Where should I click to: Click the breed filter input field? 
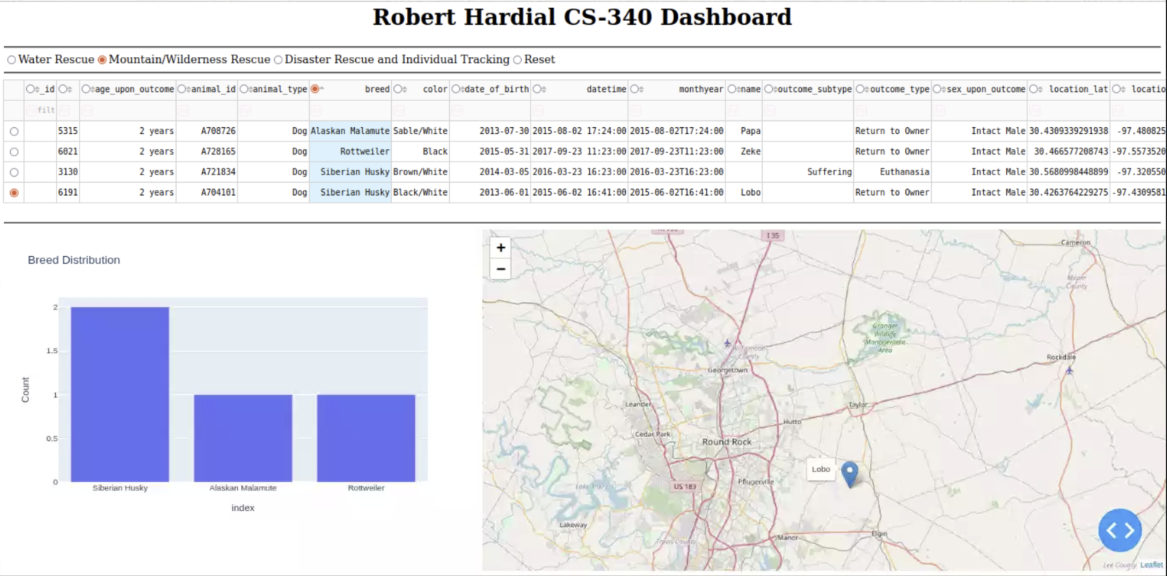point(350,110)
